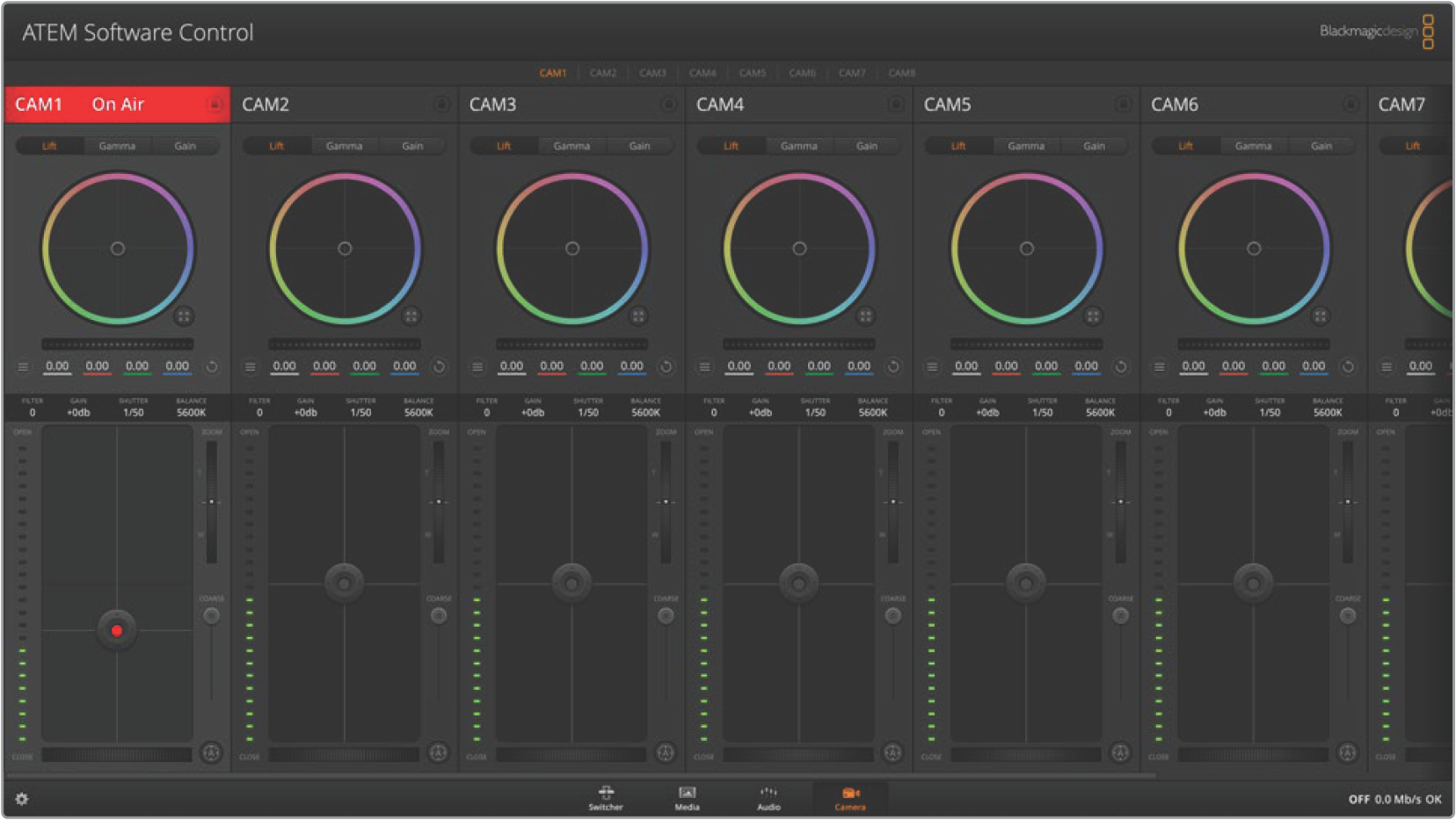Click CAM1 zoom slider handle

211,502
